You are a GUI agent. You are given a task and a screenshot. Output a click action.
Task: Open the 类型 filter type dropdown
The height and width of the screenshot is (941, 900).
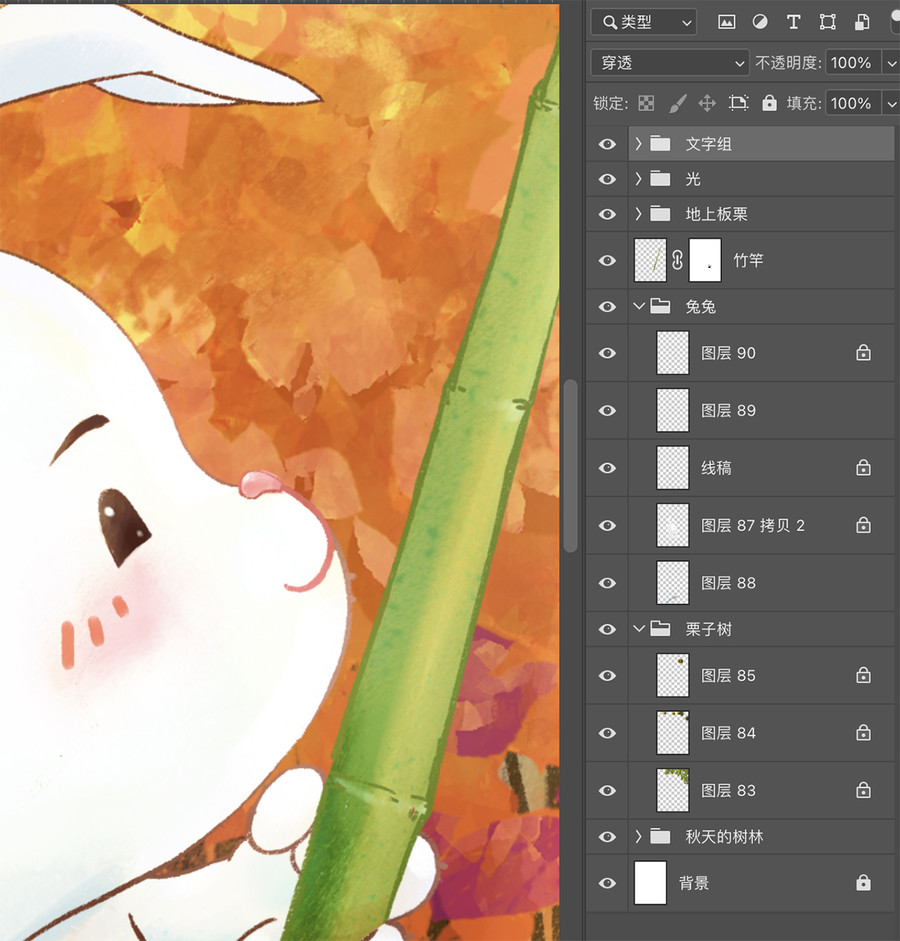tap(644, 22)
